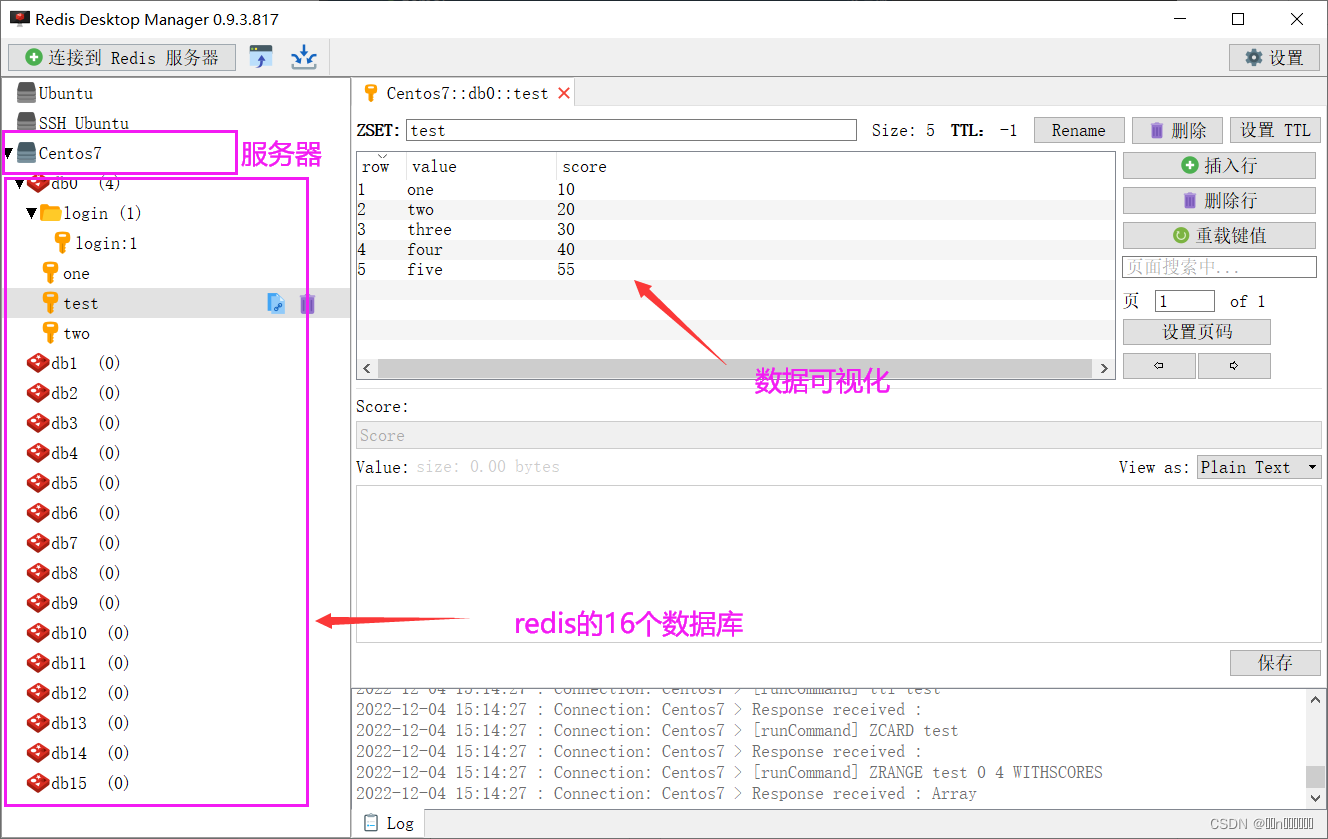The height and width of the screenshot is (839, 1328).
Task: Click the pop-up window toolbar icon
Action: click(262, 57)
